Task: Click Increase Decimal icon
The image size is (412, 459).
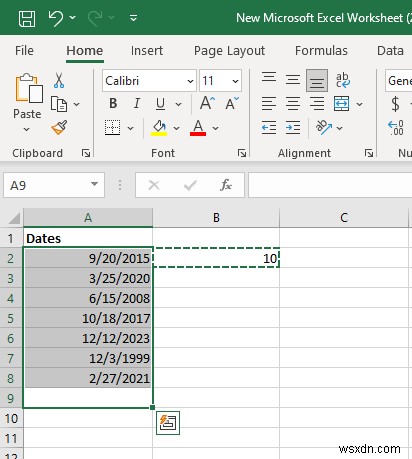Action: click(x=396, y=128)
